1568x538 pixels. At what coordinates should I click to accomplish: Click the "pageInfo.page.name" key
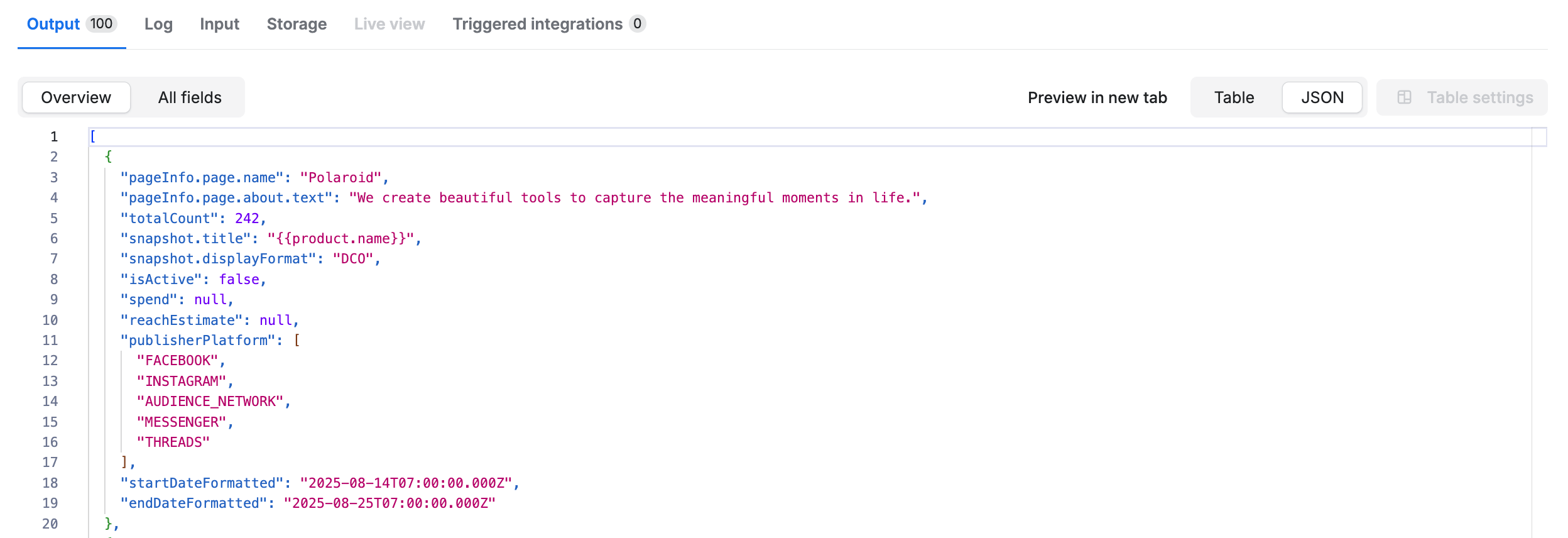point(202,178)
